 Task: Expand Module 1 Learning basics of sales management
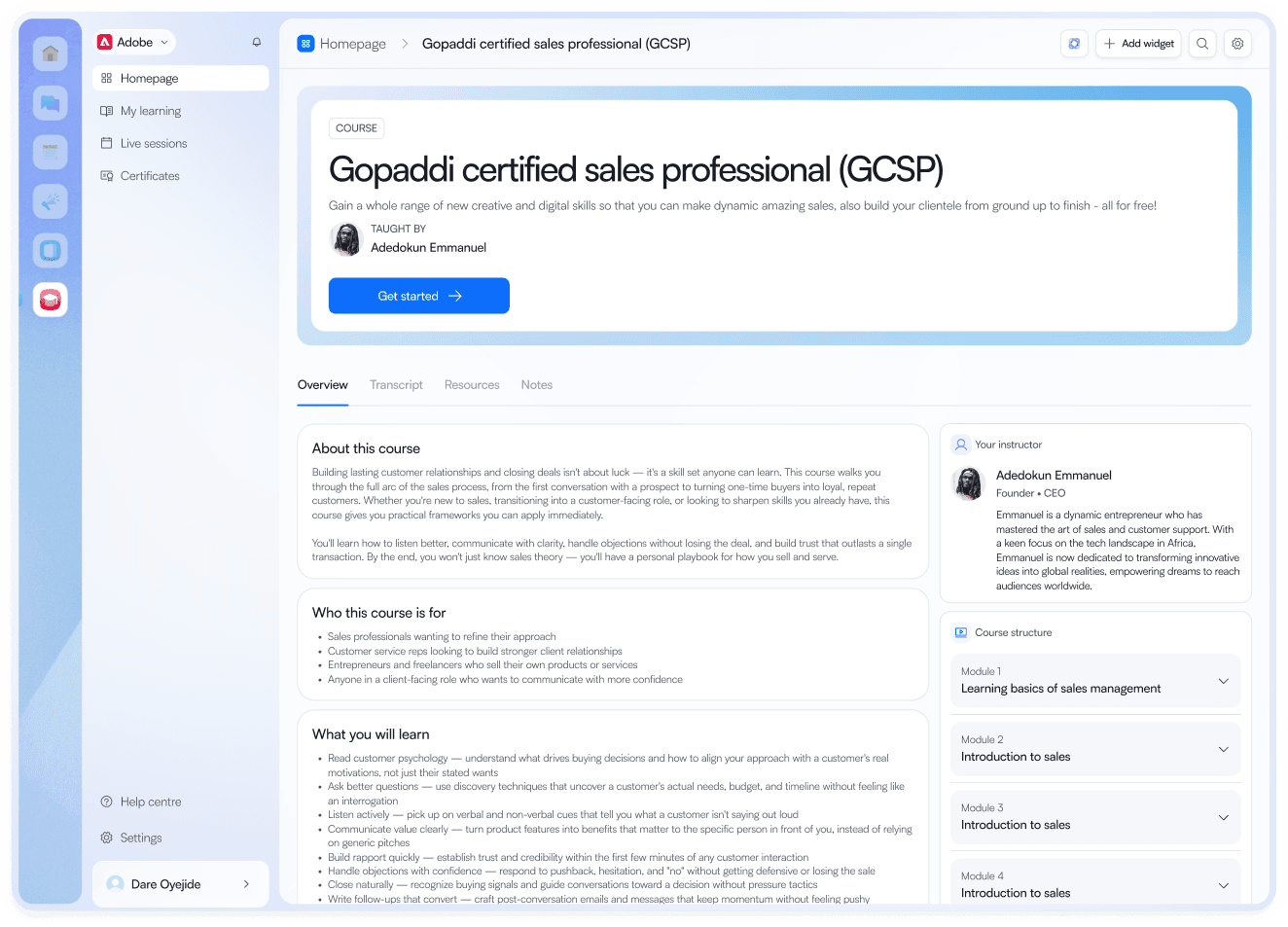[x=1095, y=681]
